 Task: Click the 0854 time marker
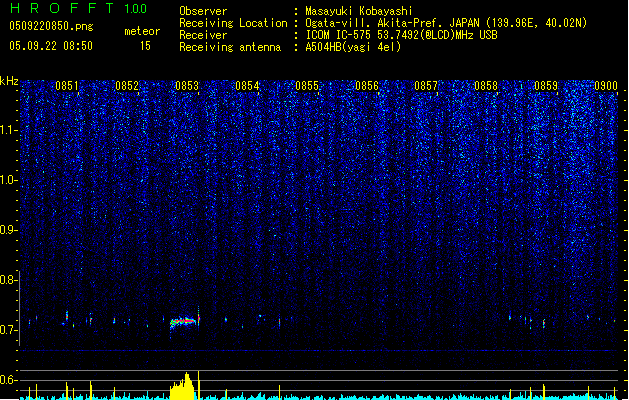coord(247,86)
